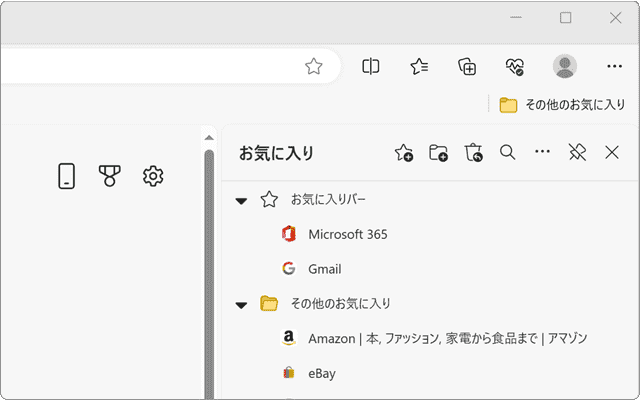Image resolution: width=640 pixels, height=400 pixels.
Task: Search favorites with magnifier icon
Action: coord(507,152)
